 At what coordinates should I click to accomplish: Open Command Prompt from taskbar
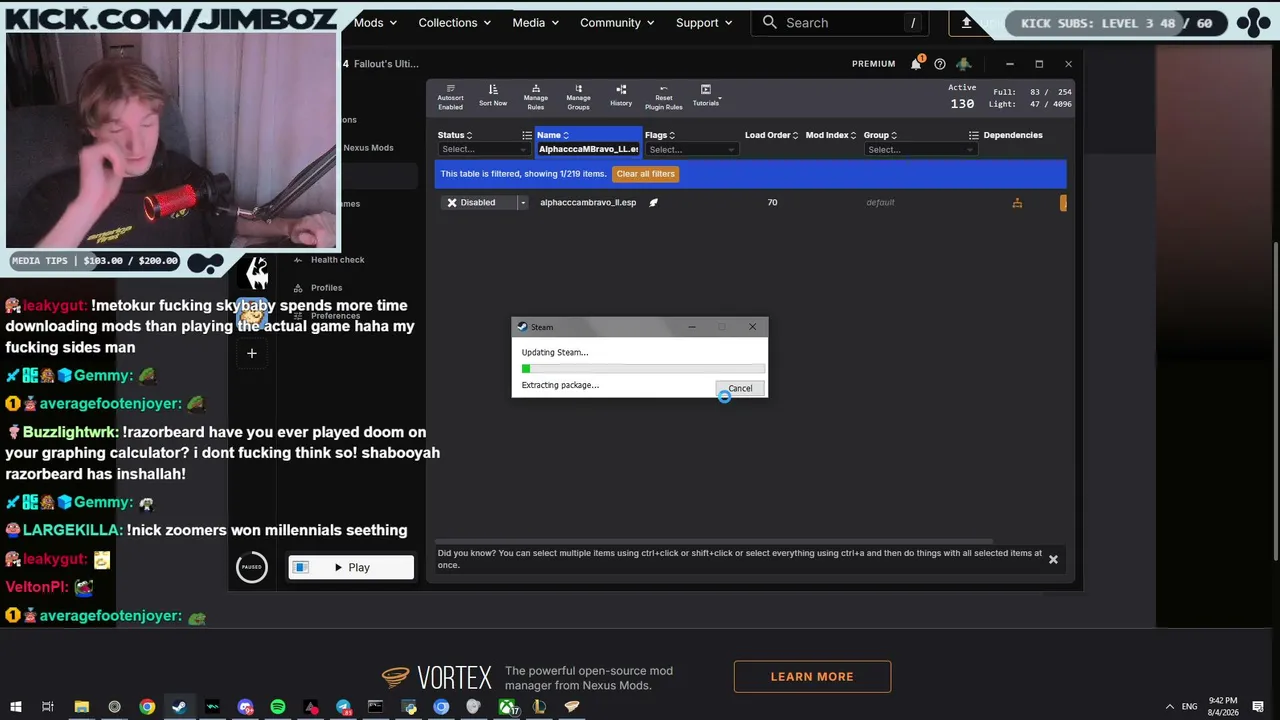[x=375, y=707]
